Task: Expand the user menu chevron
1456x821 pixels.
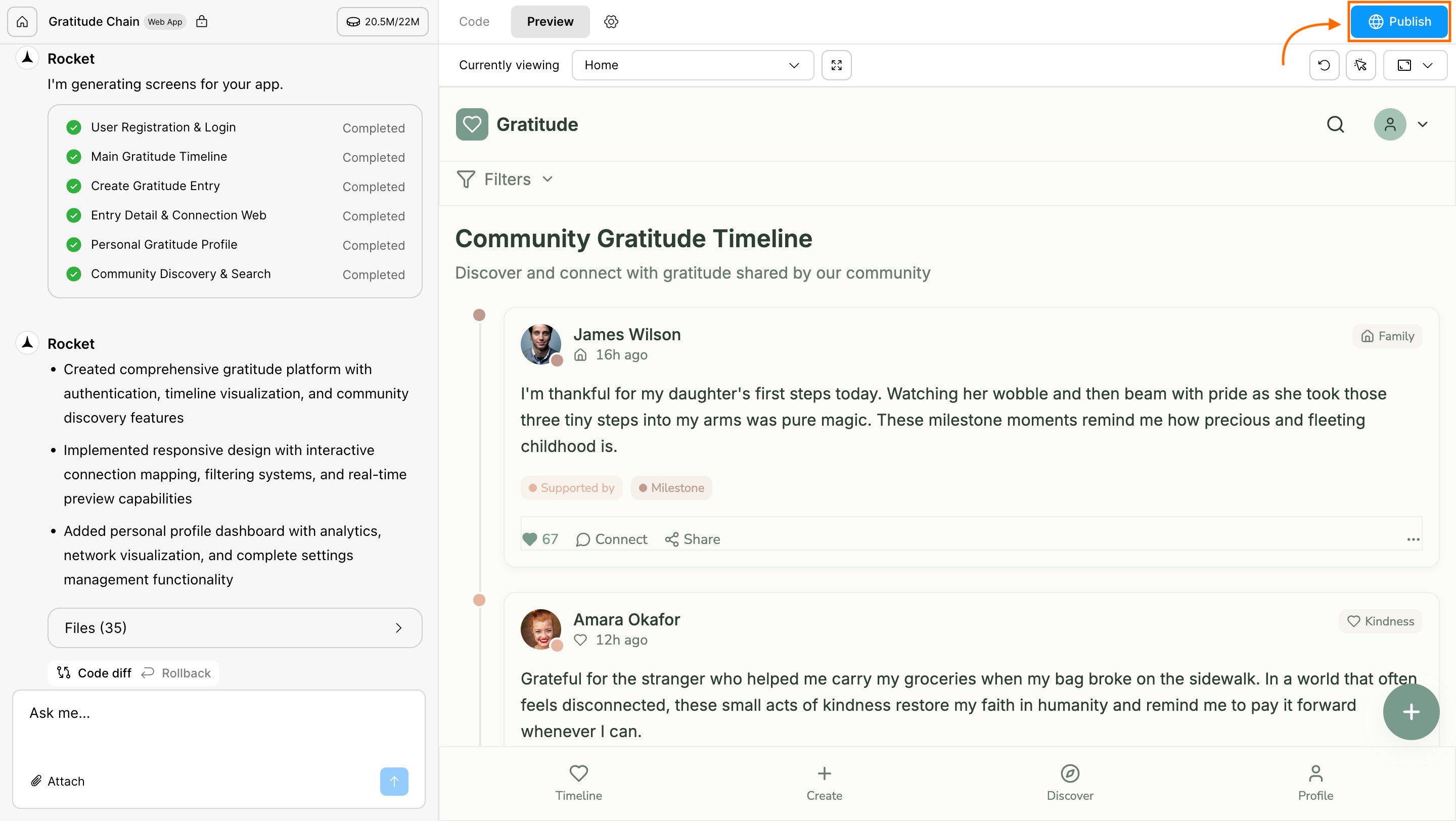Action: point(1423,124)
